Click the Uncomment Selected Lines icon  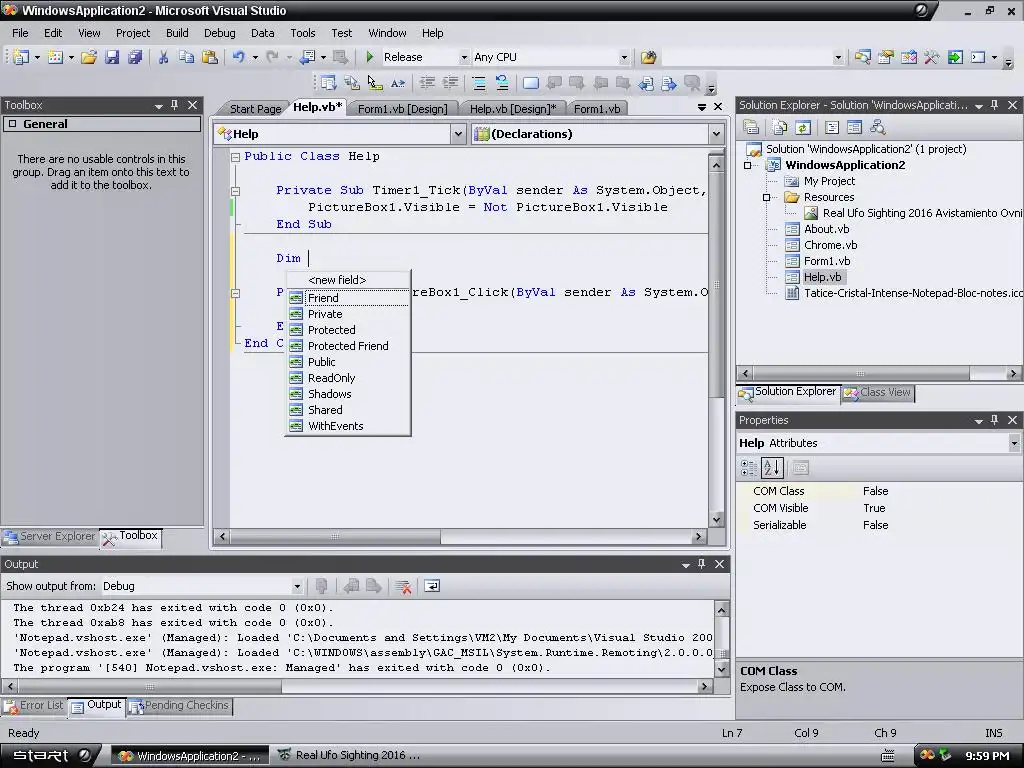click(x=502, y=83)
